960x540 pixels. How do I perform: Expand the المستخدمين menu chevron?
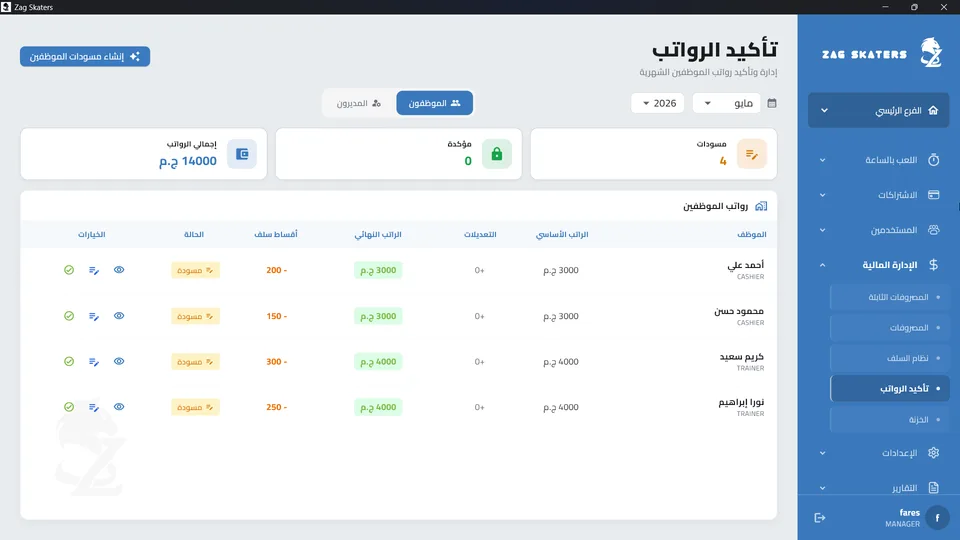coord(822,230)
